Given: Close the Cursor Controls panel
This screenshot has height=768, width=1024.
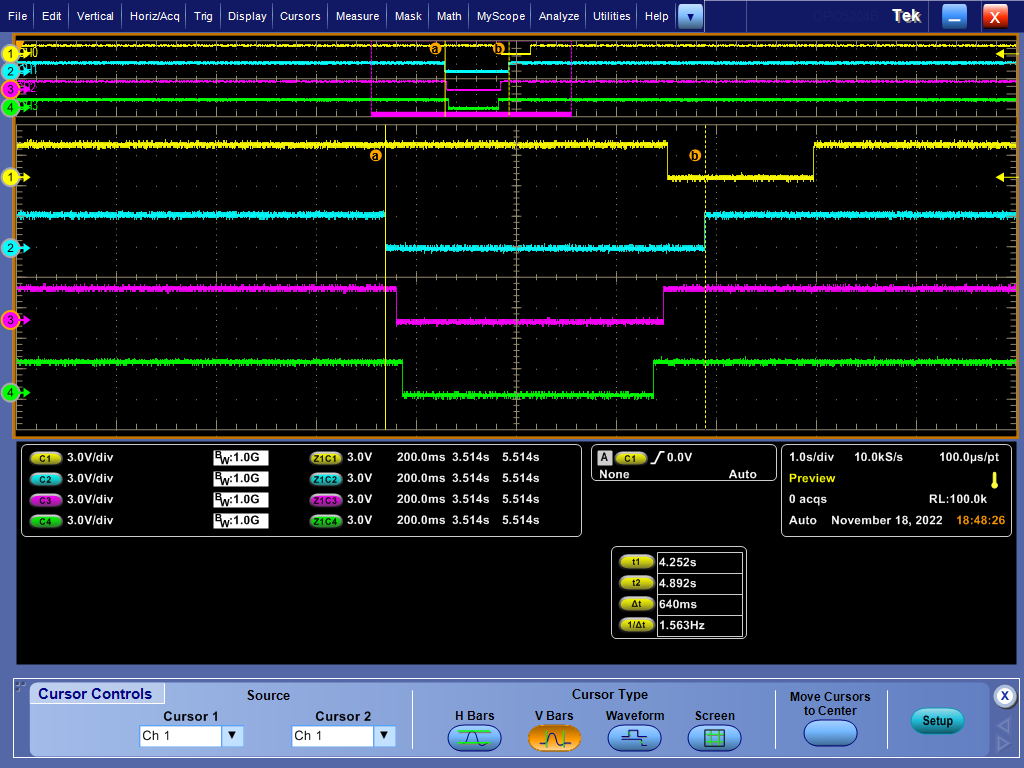Looking at the screenshot, I should tap(1005, 696).
